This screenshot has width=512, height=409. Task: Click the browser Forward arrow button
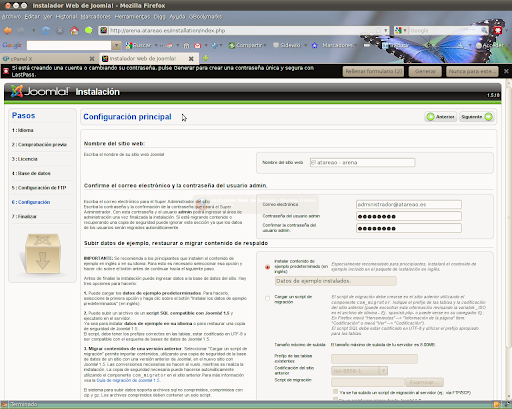point(21,31)
